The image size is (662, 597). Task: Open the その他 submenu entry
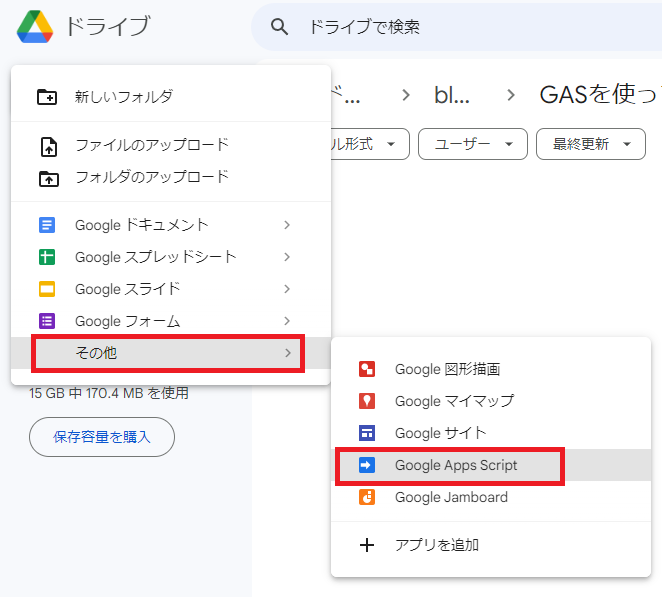(171, 353)
